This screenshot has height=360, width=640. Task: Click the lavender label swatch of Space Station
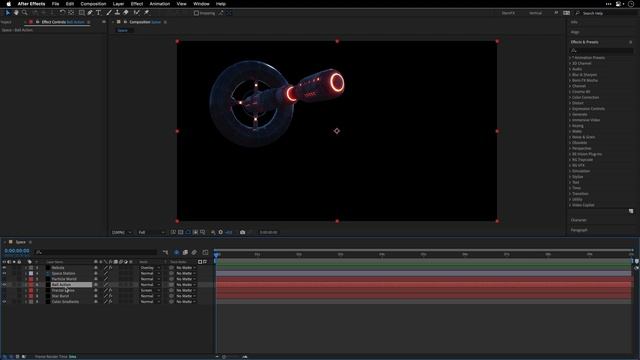tap(31, 273)
